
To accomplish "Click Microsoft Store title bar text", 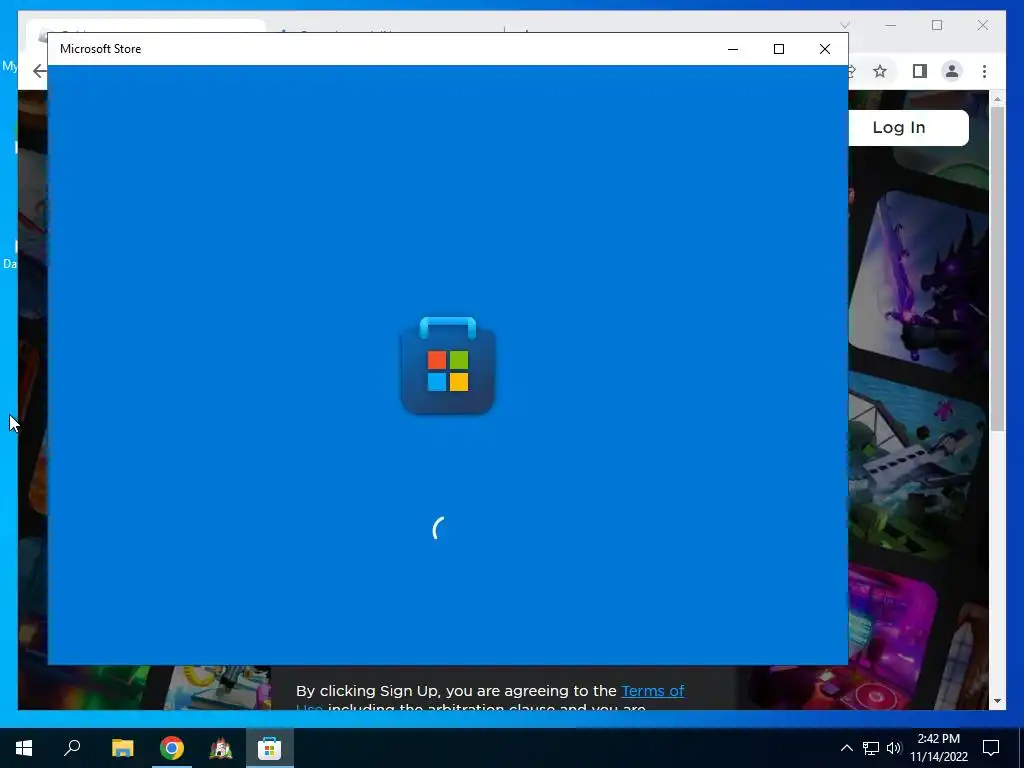I will (x=101, y=49).
